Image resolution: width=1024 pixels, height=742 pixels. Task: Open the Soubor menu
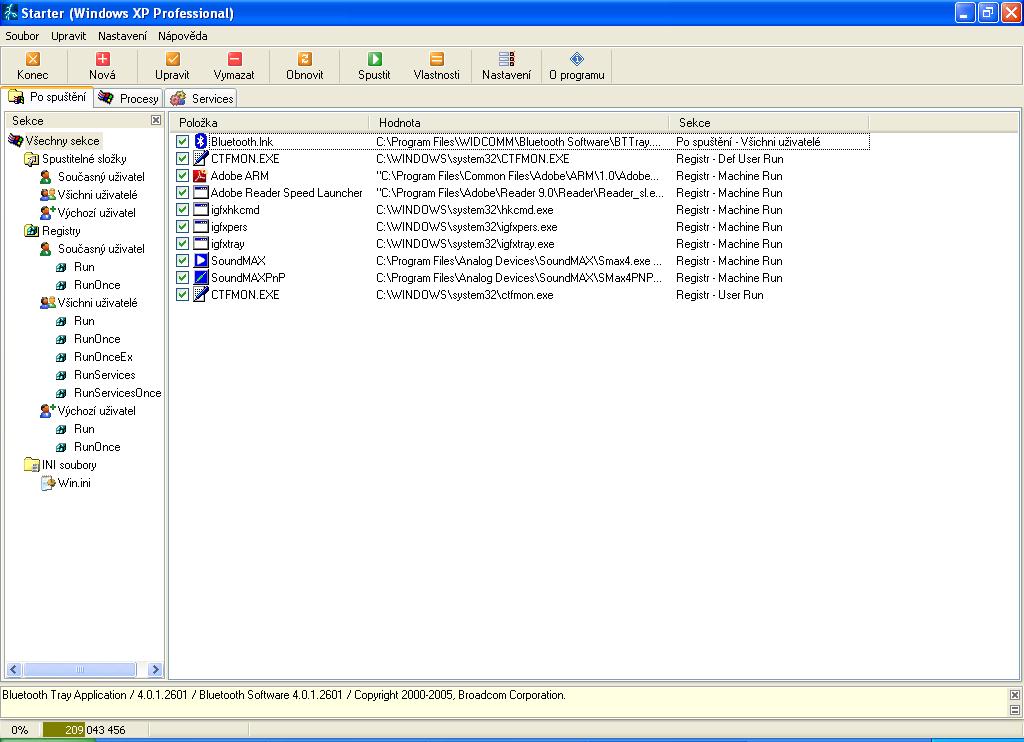pos(22,36)
